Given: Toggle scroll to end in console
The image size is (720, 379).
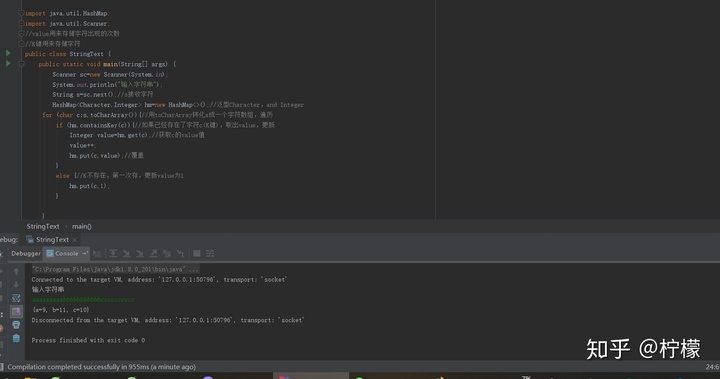Looking at the screenshot, I should click(x=16, y=311).
